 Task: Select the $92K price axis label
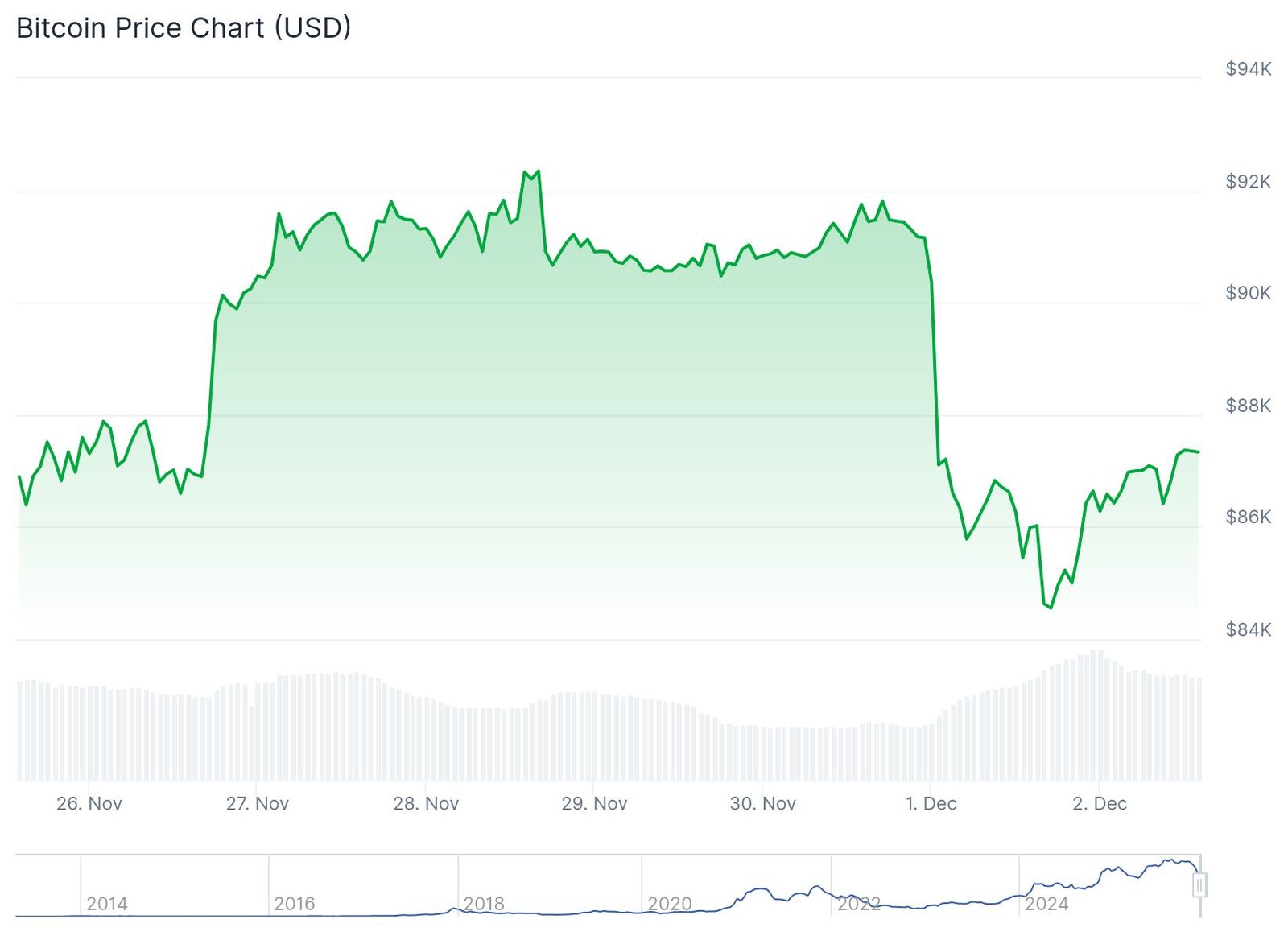point(1248,182)
